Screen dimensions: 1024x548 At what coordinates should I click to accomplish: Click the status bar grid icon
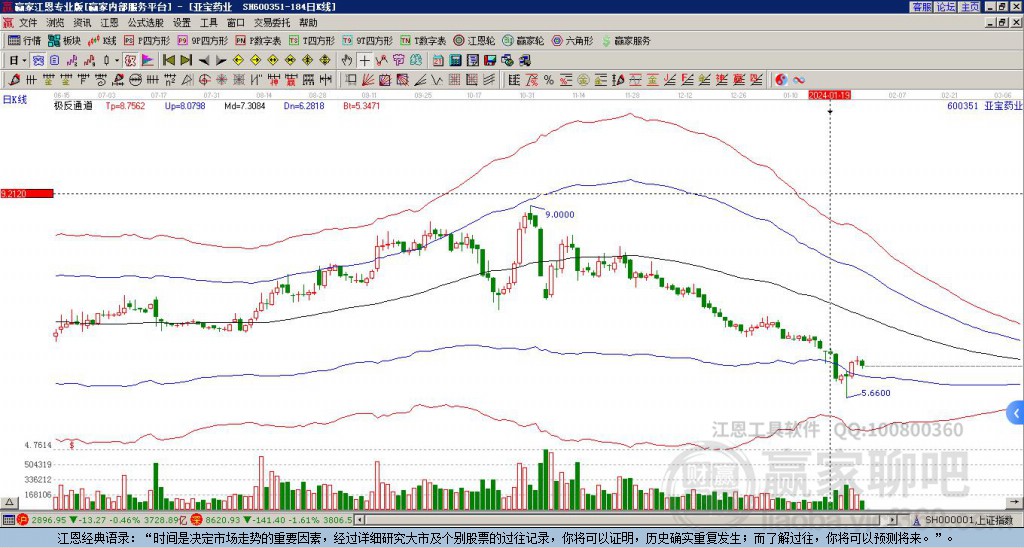pos(8,520)
